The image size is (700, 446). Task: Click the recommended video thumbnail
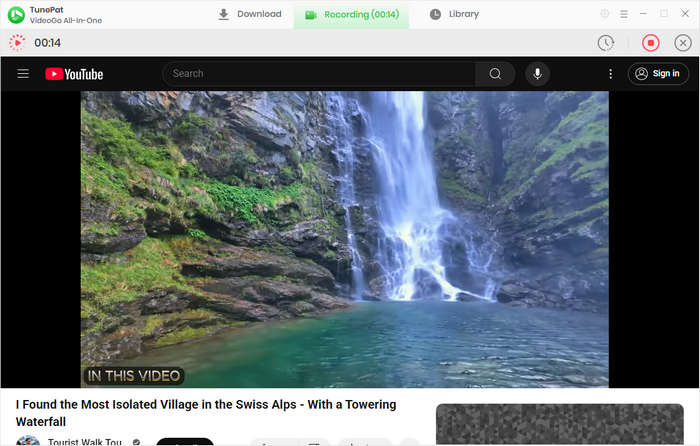[x=560, y=425]
